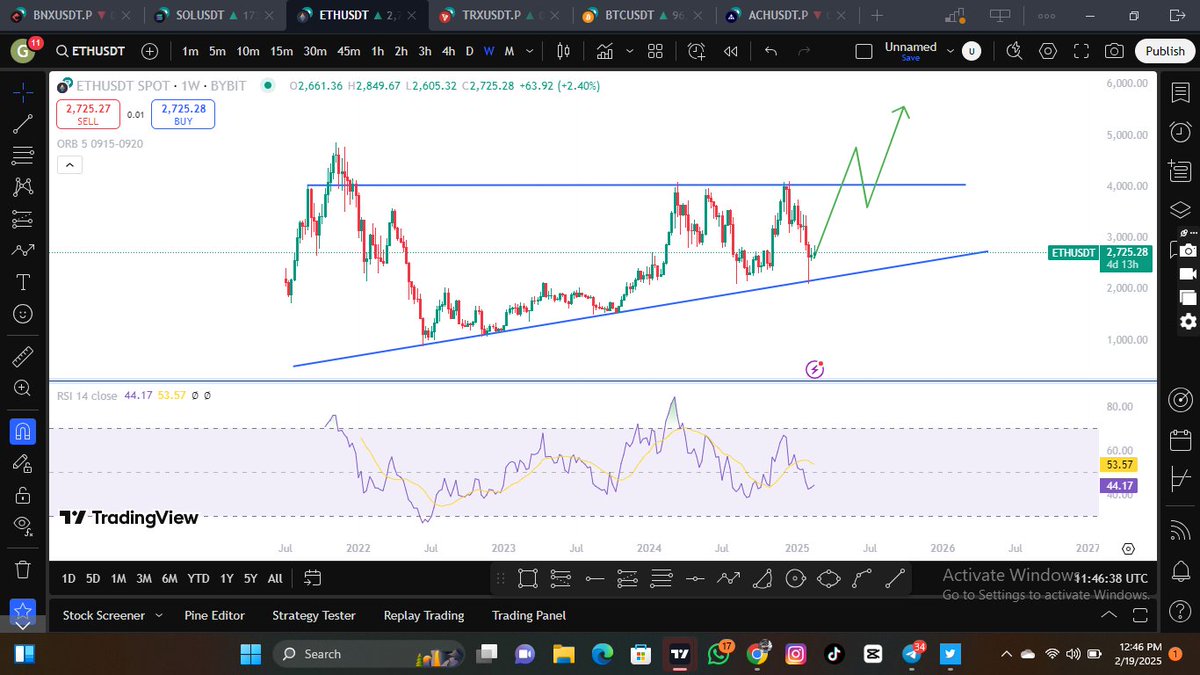Select the ruler measure tool
The image size is (1200, 675).
[x=23, y=355]
